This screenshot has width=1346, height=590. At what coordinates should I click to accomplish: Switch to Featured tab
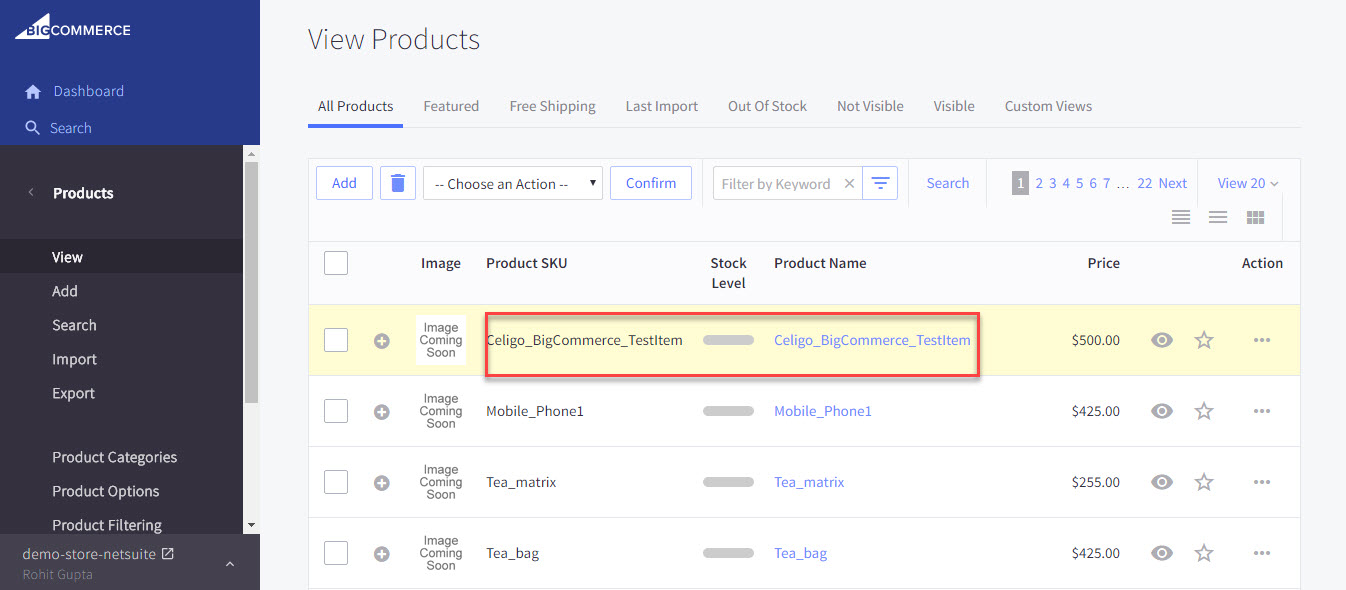(x=451, y=106)
